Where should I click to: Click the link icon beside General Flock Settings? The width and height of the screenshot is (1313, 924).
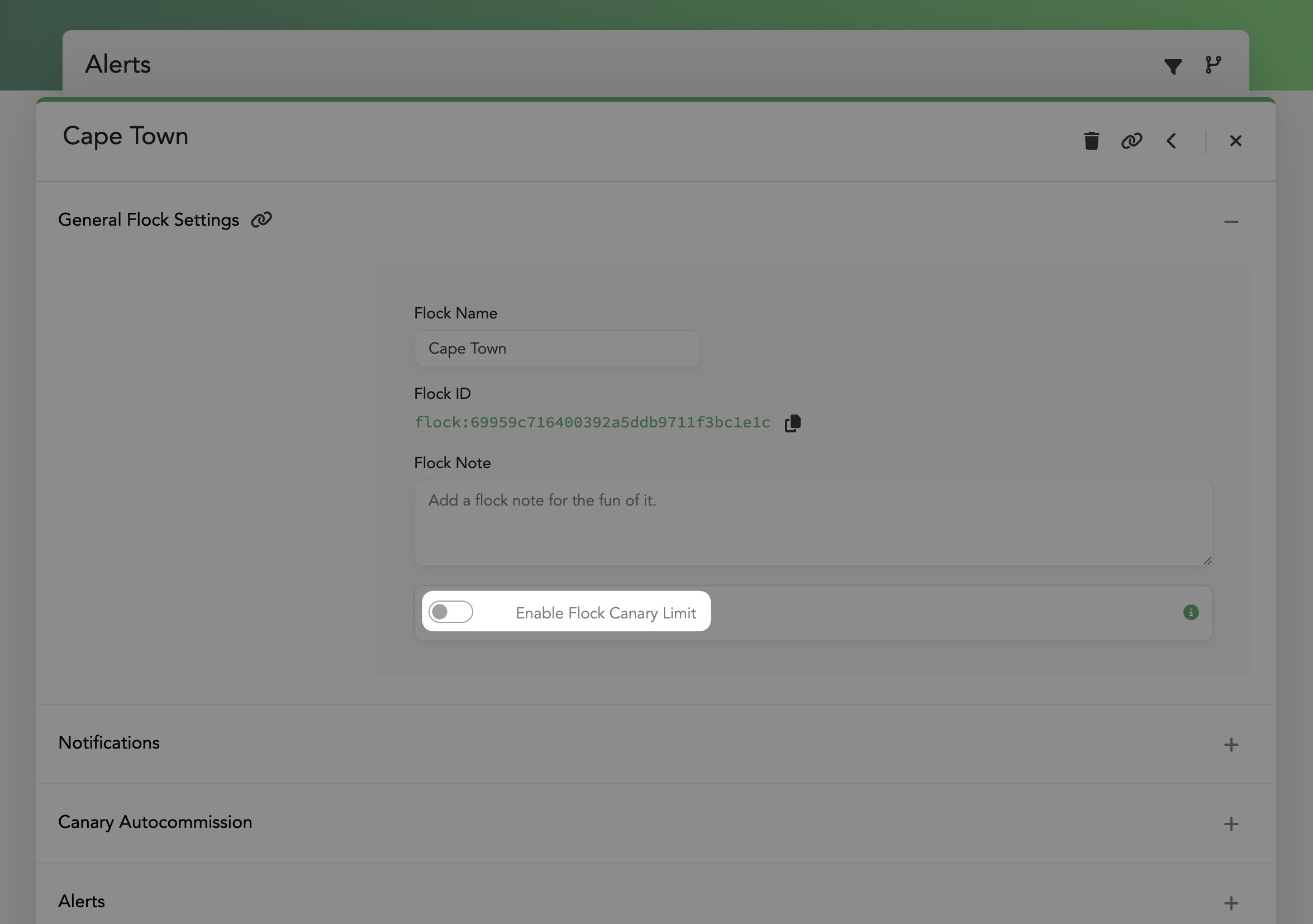click(x=261, y=220)
